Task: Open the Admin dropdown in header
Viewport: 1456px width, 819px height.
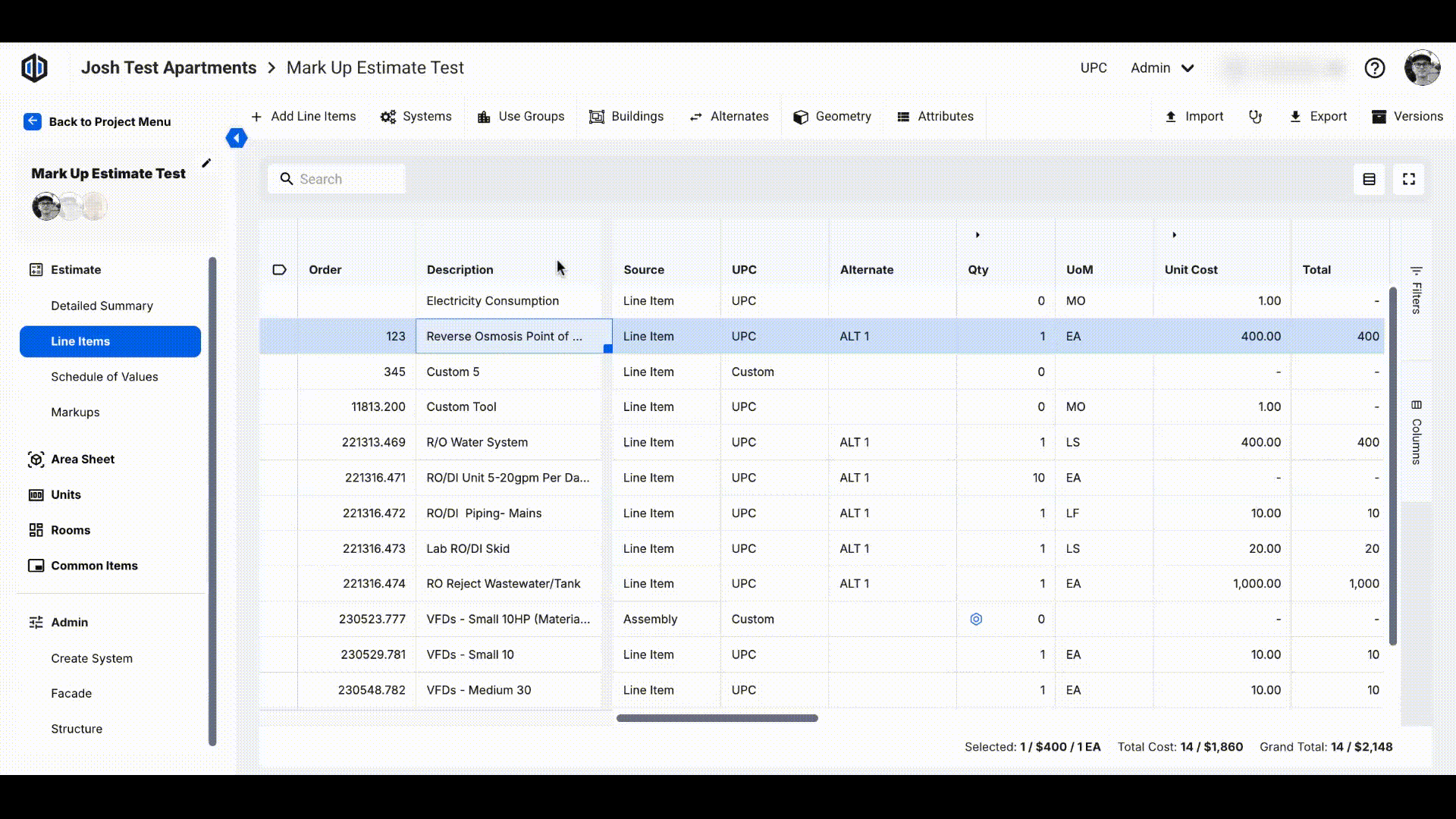Action: coord(1163,68)
